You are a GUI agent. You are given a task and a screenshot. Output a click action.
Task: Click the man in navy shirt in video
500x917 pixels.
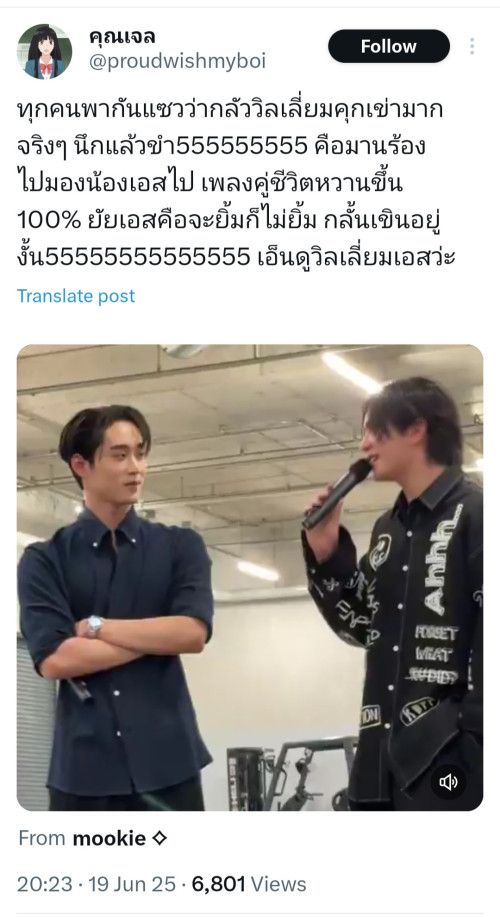[117, 602]
